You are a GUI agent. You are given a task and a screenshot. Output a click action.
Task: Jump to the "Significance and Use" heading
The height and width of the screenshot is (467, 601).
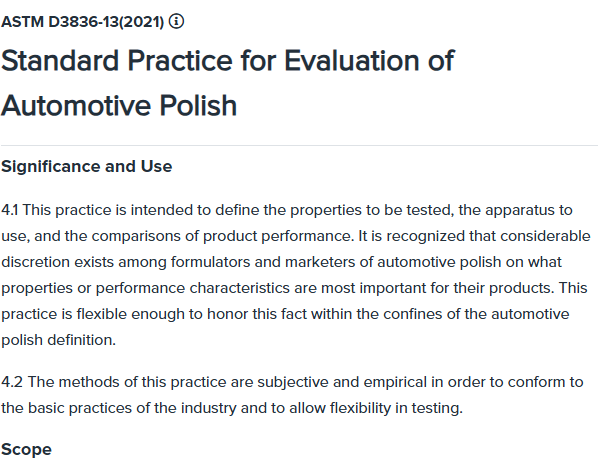(87, 167)
